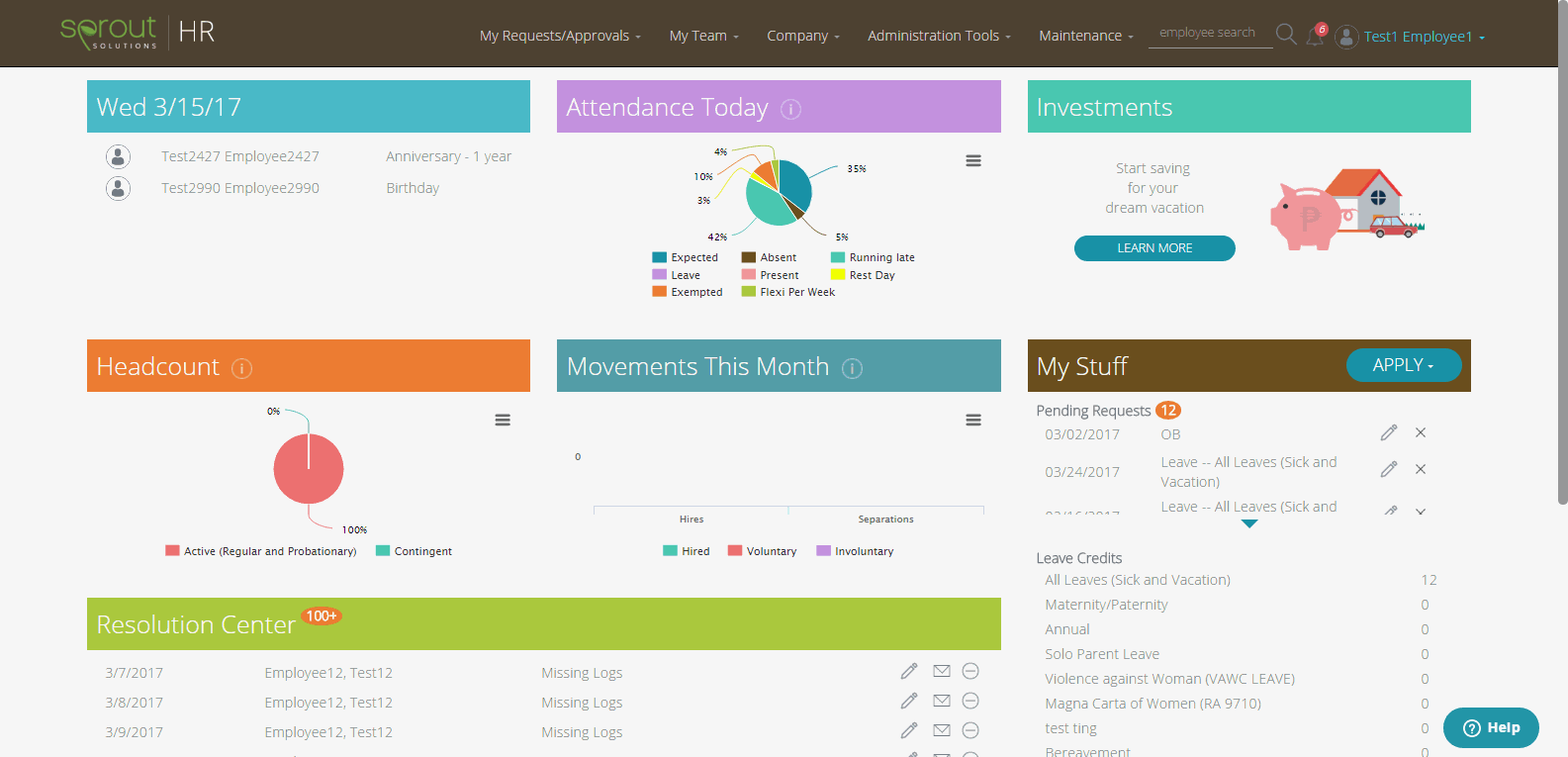Toggle the Leave legend item in attendance chart
The width and height of the screenshot is (1568, 757).
click(677, 275)
